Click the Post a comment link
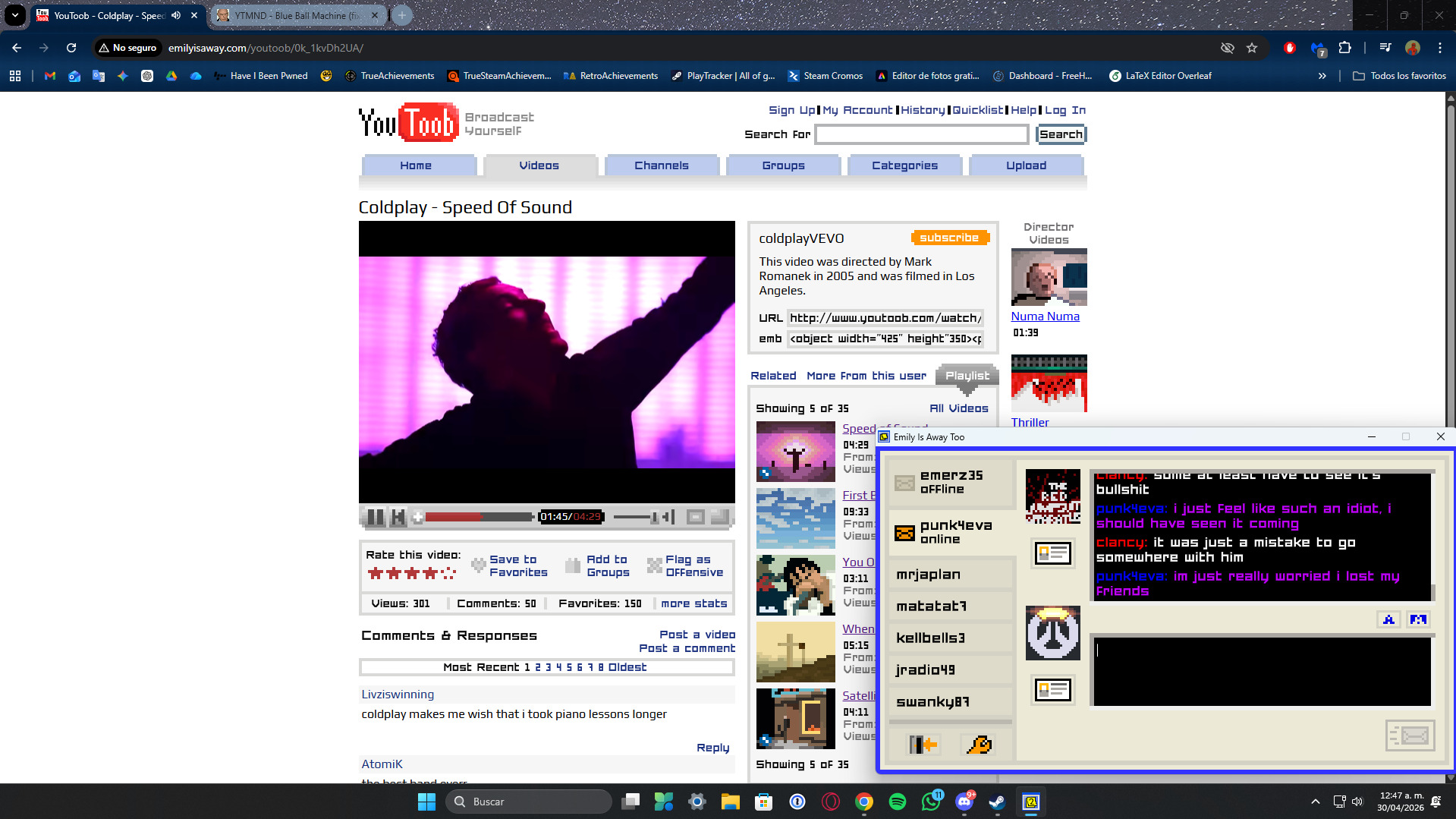The image size is (1456, 819). tap(687, 648)
